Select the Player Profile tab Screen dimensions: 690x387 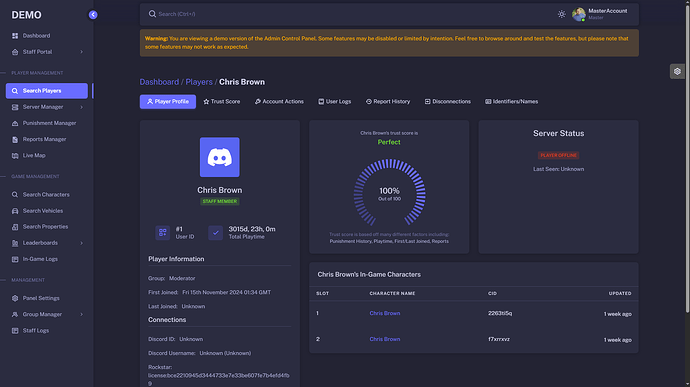click(168, 102)
